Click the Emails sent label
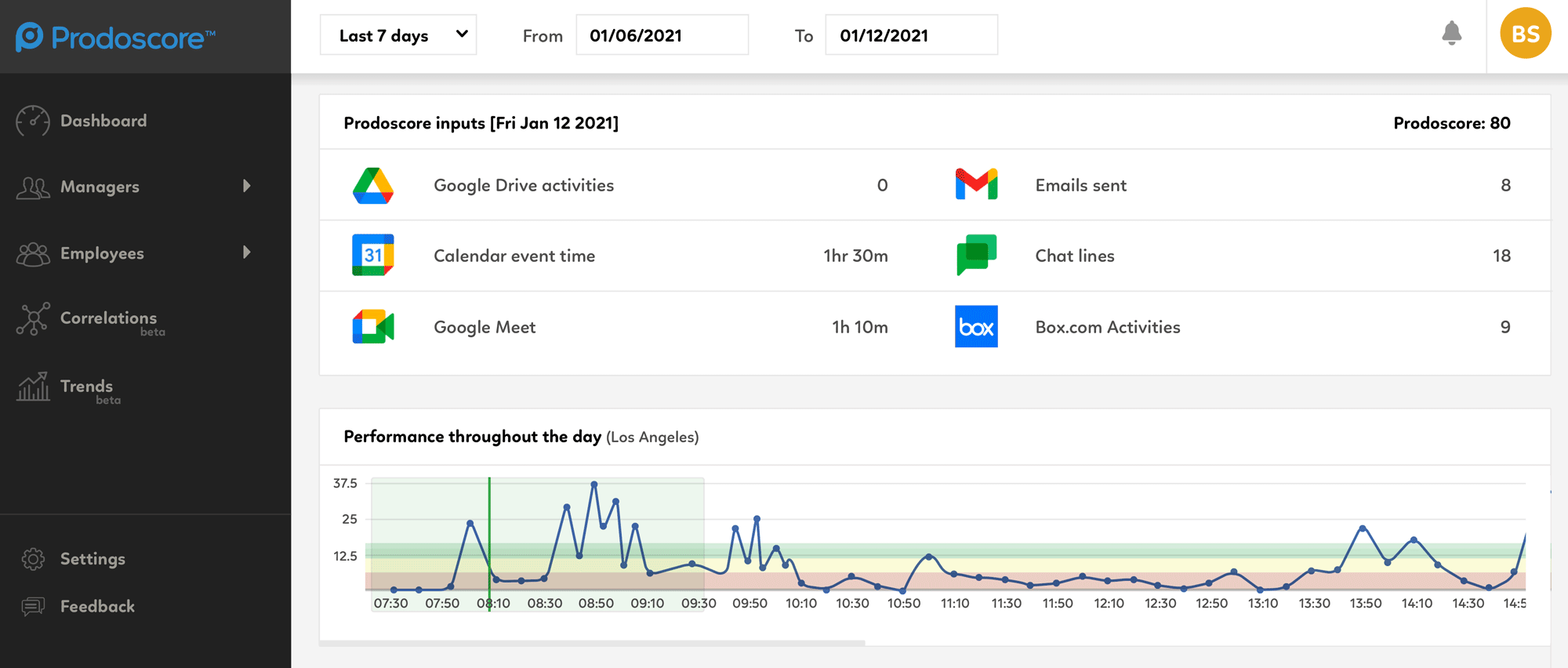Screen dimensions: 1568x668 (x=1080, y=186)
